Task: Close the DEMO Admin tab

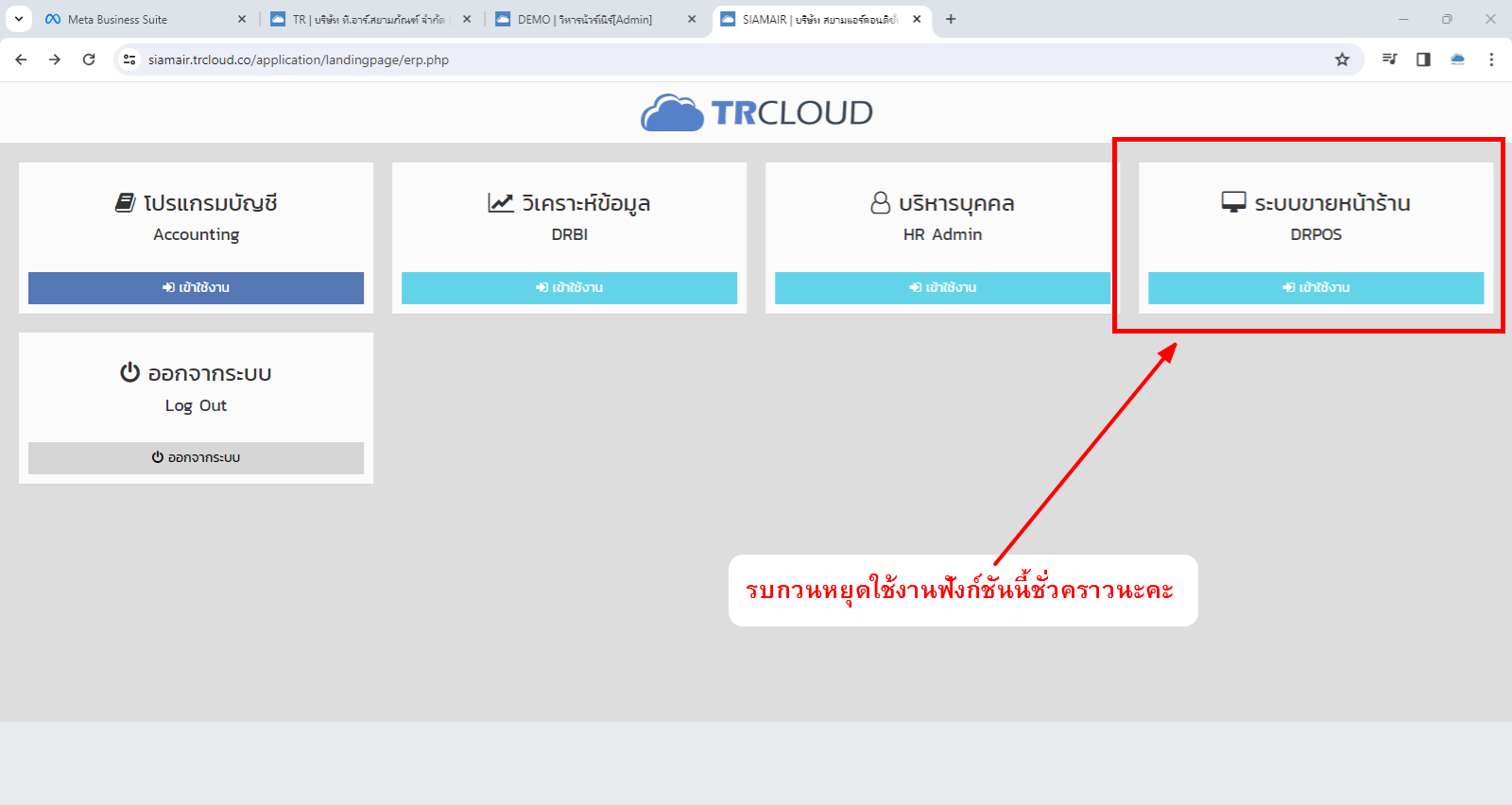Action: click(692, 19)
